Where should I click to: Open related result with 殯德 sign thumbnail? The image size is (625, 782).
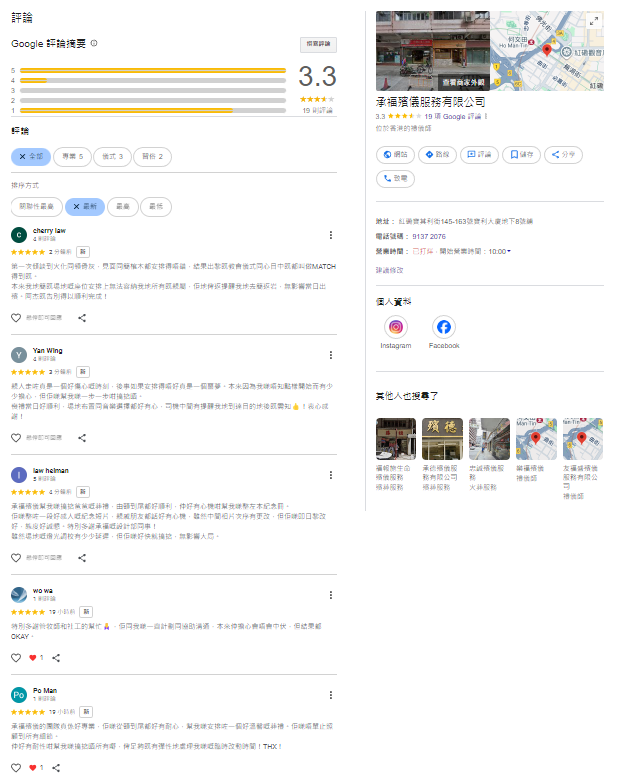pos(442,439)
